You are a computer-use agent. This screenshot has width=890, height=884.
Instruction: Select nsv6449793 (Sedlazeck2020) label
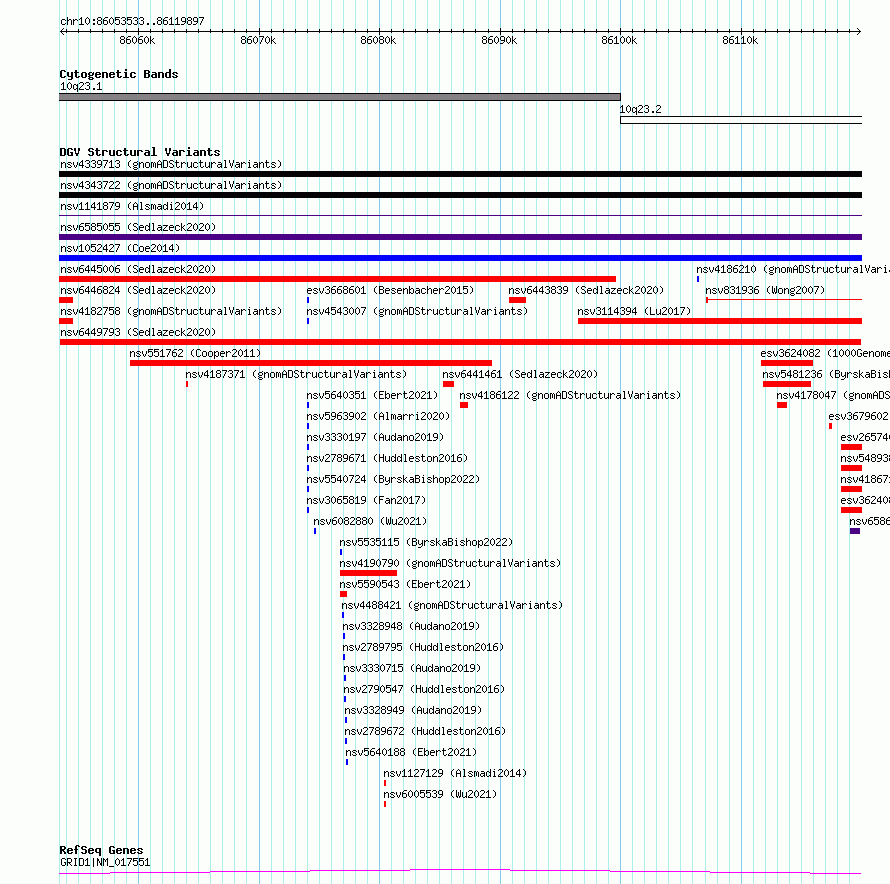point(138,332)
